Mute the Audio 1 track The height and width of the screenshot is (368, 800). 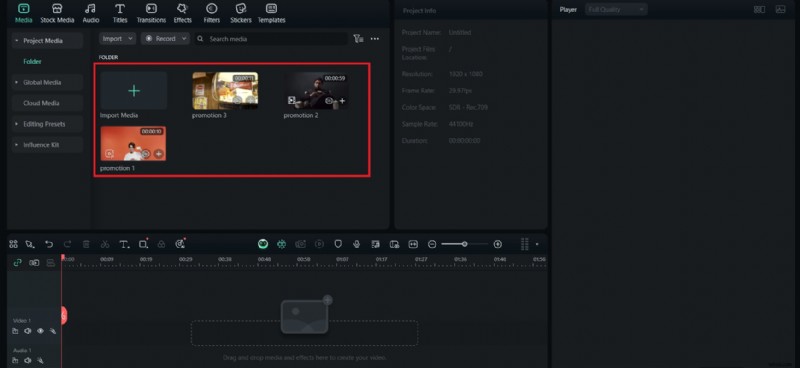point(28,360)
